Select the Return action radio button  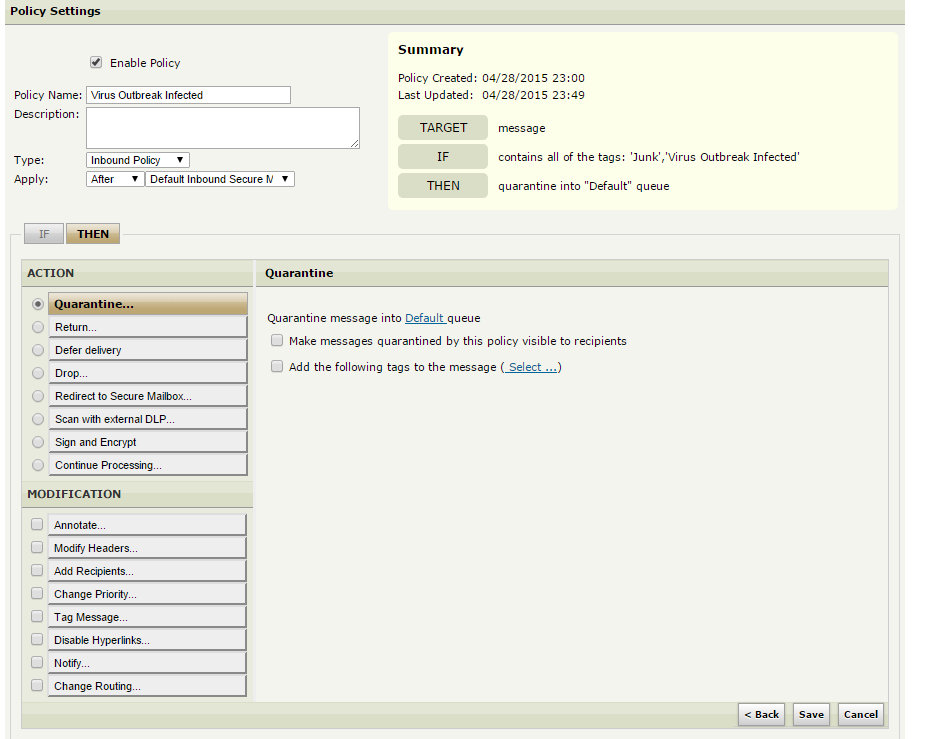click(x=38, y=327)
